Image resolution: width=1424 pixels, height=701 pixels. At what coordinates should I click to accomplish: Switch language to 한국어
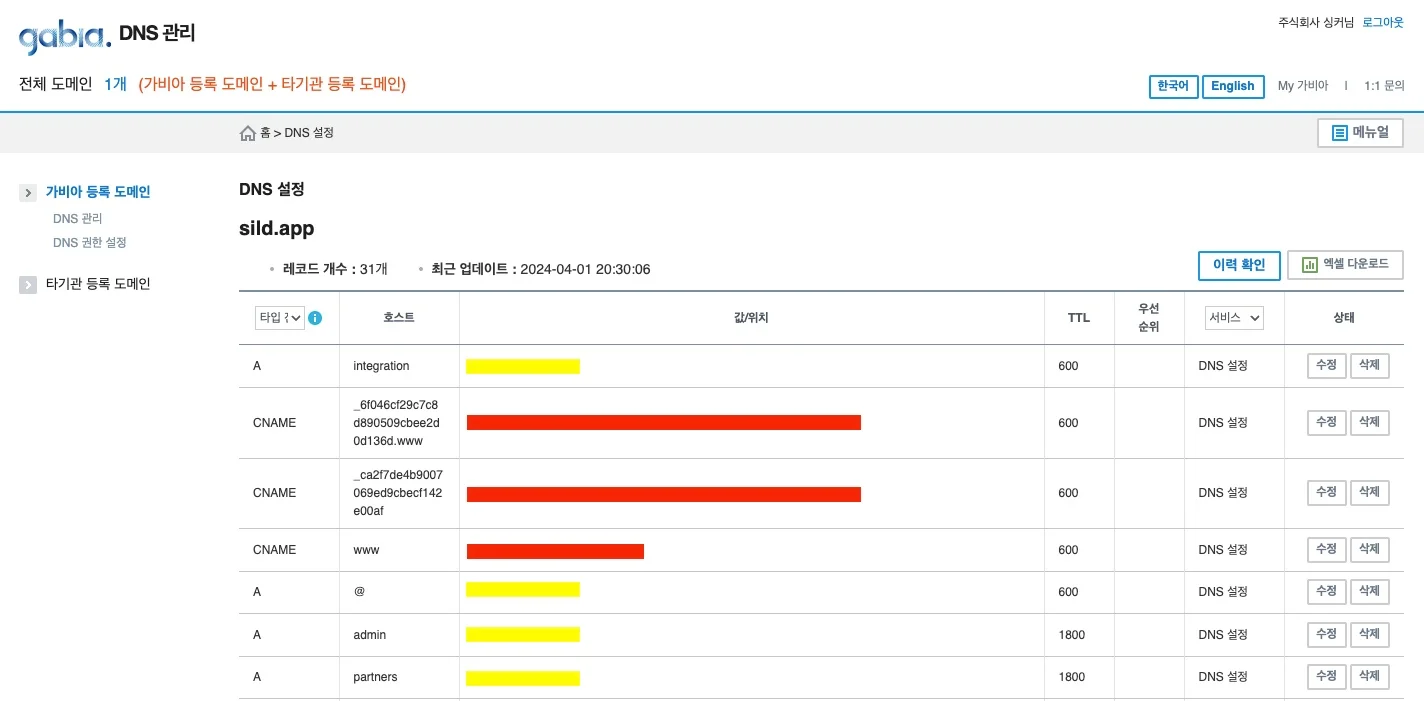[1173, 87]
